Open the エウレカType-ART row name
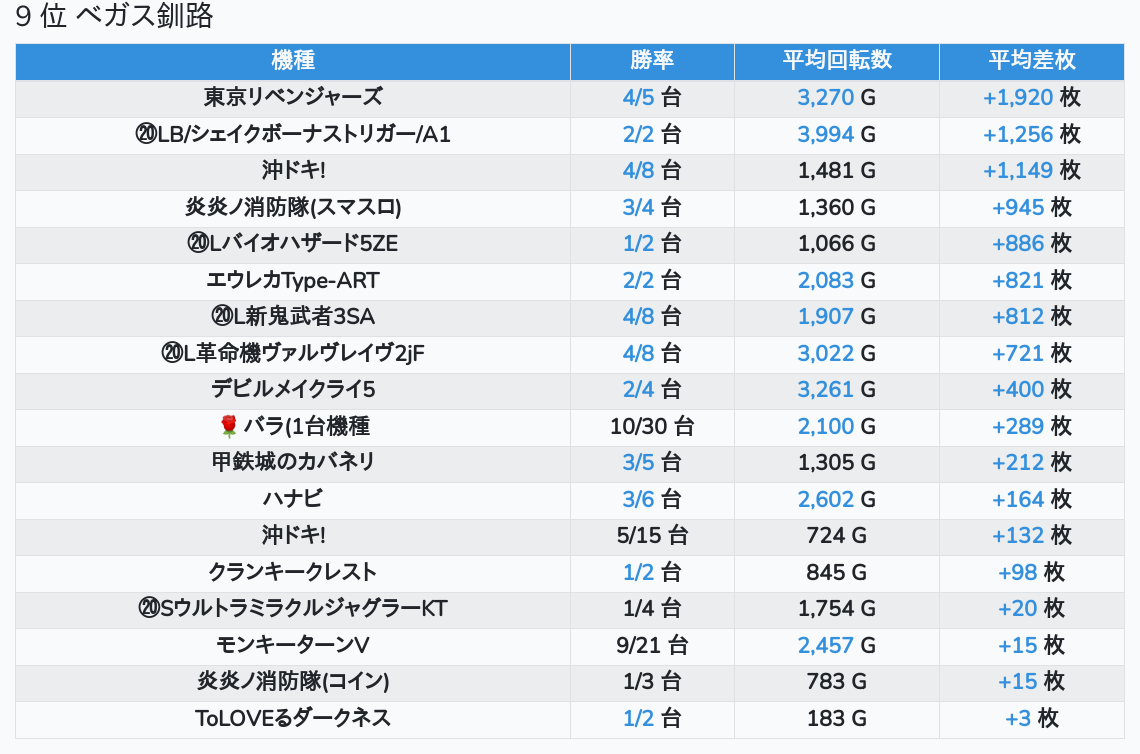This screenshot has width=1140, height=754. pyautogui.click(x=293, y=281)
